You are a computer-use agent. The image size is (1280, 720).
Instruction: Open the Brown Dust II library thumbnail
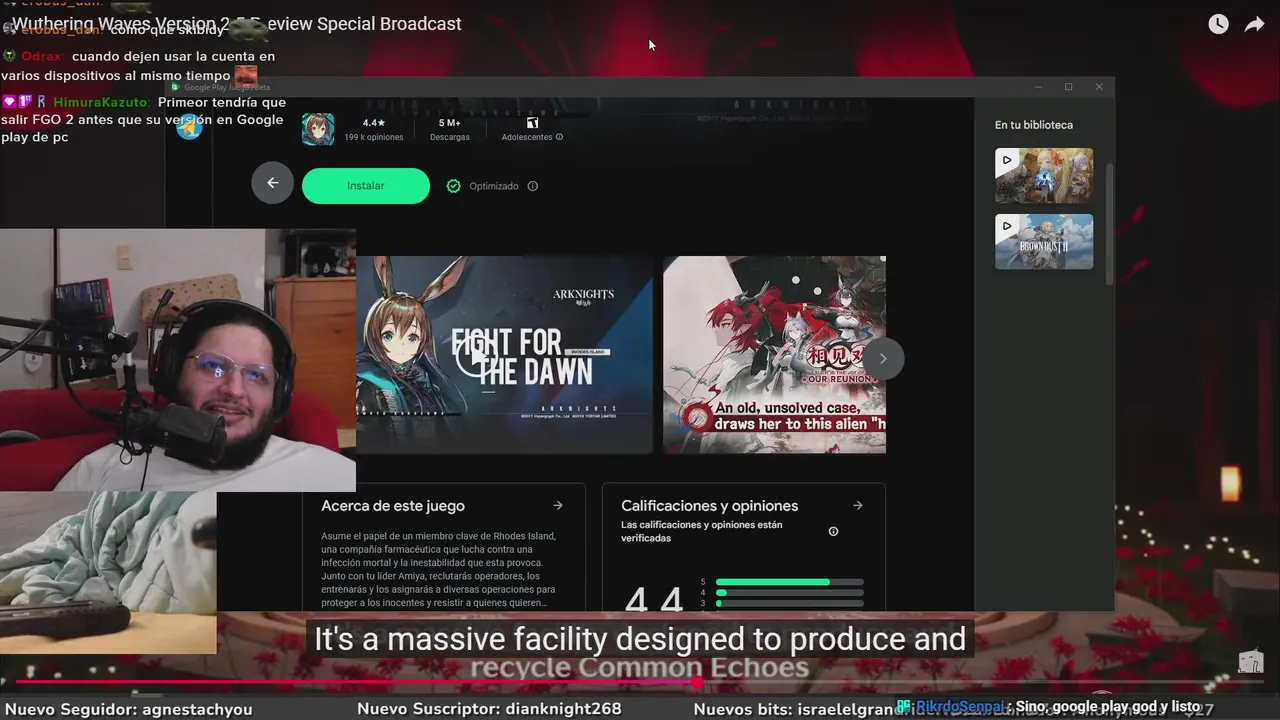click(x=1044, y=242)
